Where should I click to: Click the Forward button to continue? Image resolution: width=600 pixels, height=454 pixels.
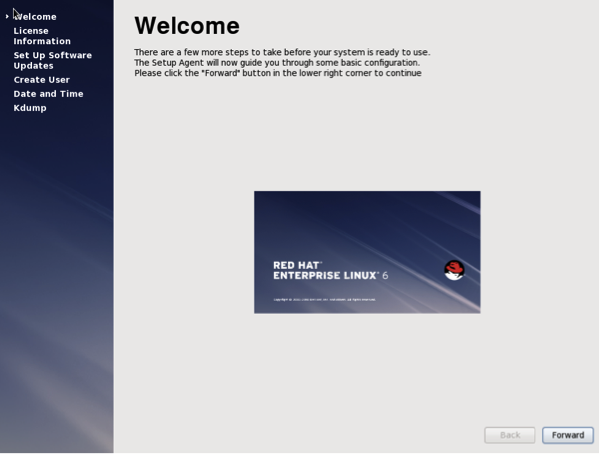pyautogui.click(x=568, y=435)
